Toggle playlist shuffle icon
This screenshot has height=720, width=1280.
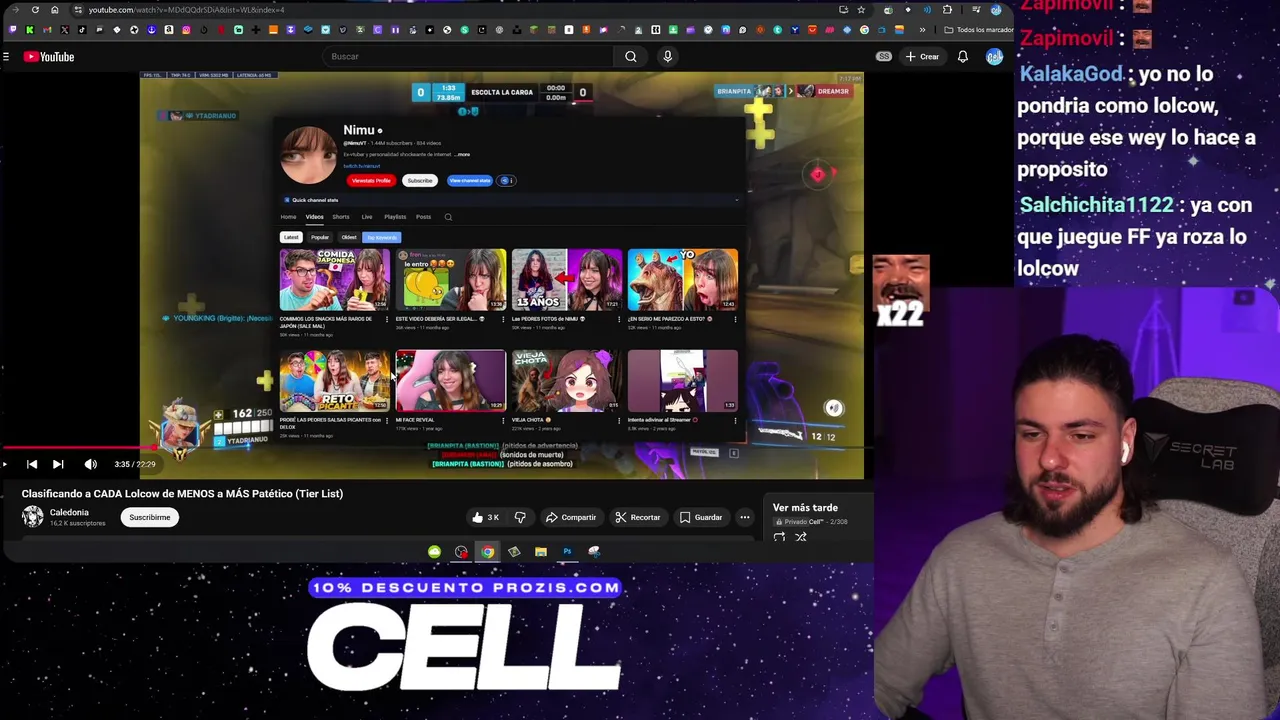[801, 537]
